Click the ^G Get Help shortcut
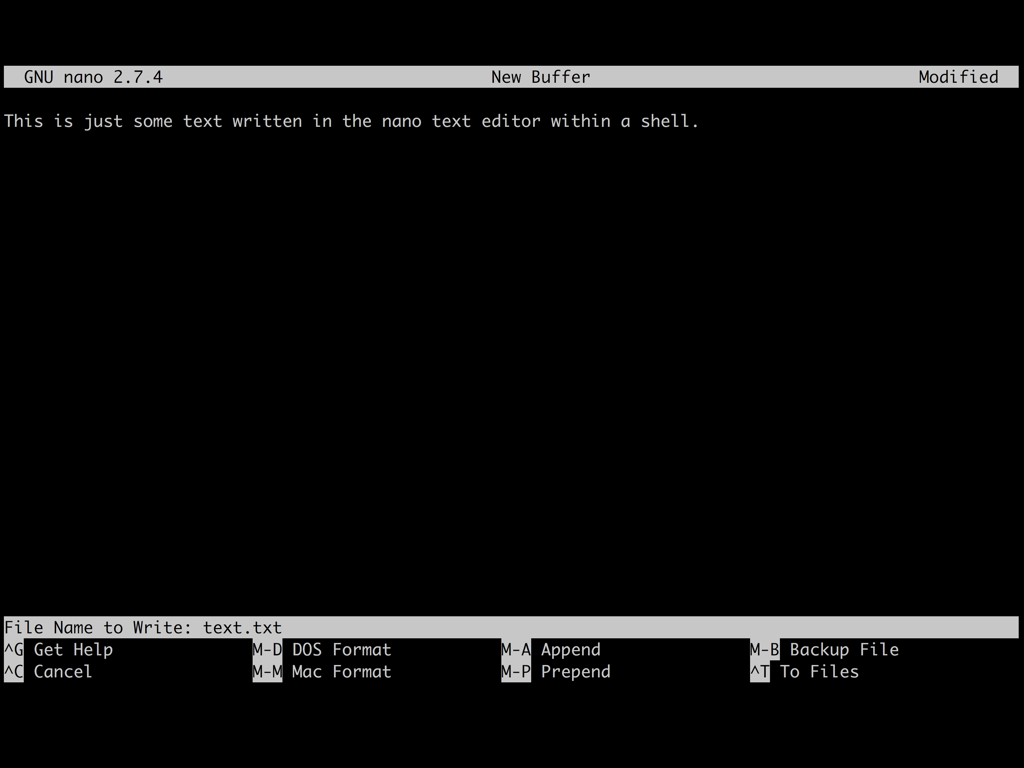Viewport: 1024px width, 768px height. [x=59, y=649]
